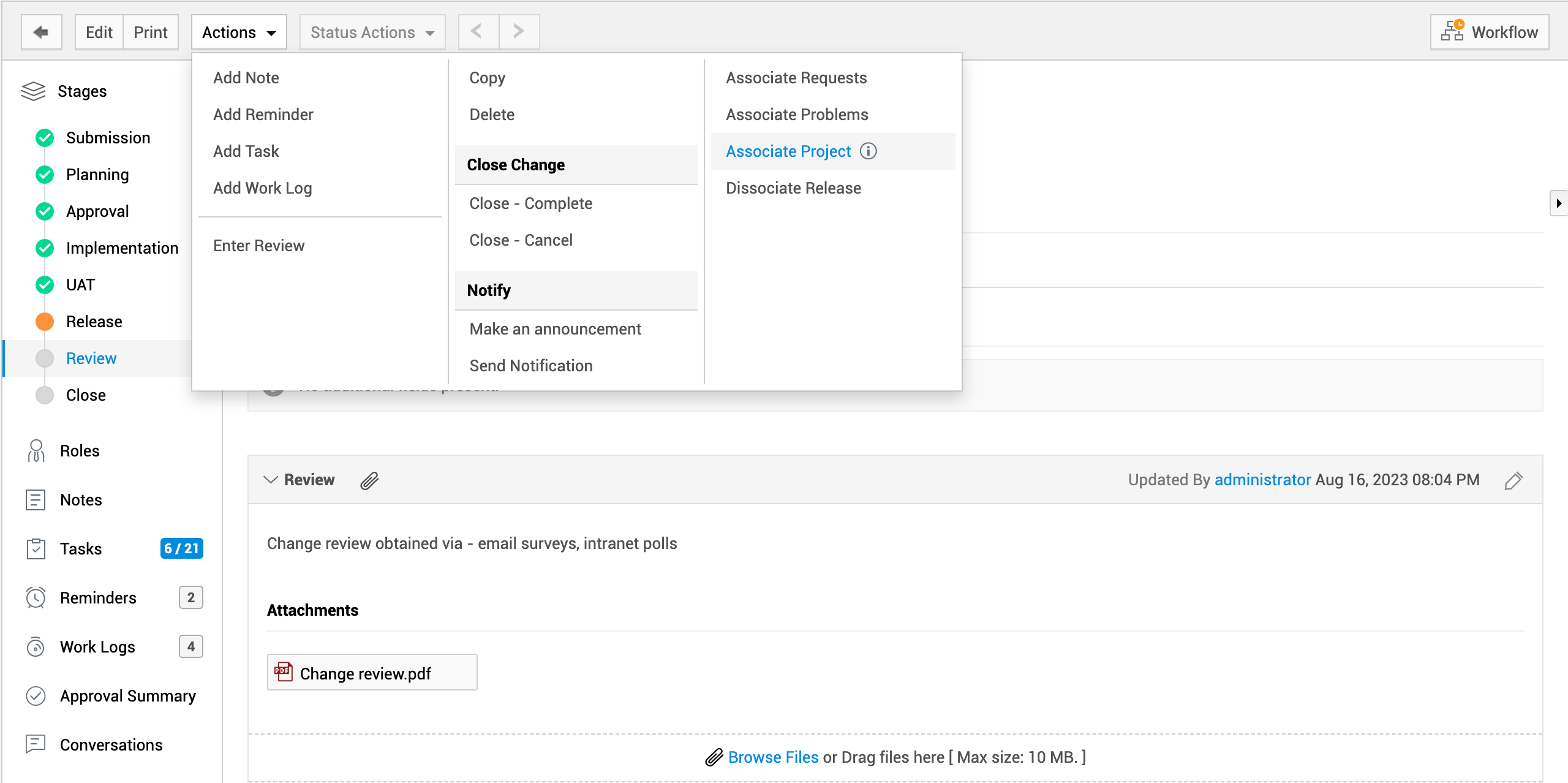Open the administrator user link

pyautogui.click(x=1262, y=480)
